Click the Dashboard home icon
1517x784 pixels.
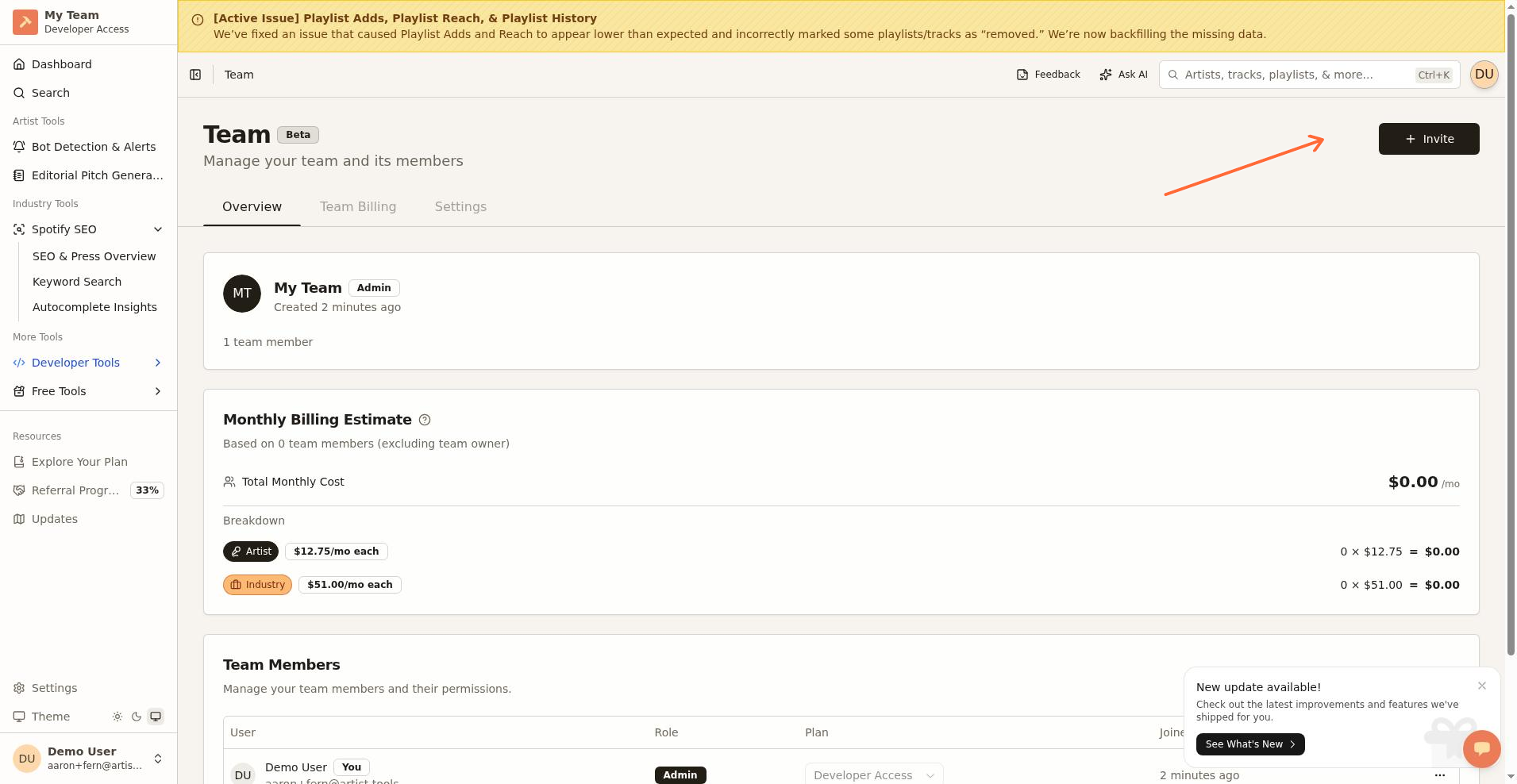pyautogui.click(x=19, y=64)
